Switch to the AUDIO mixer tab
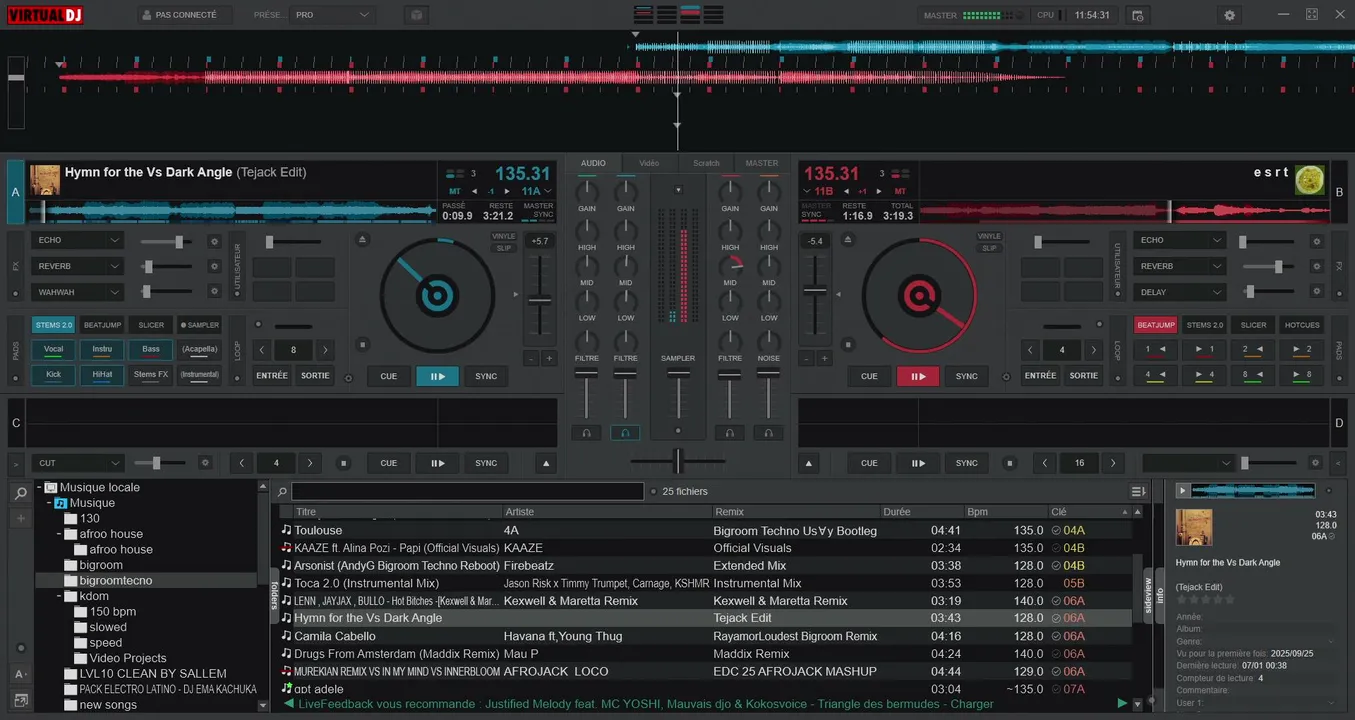Screen dimensions: 1355x720 click(593, 163)
